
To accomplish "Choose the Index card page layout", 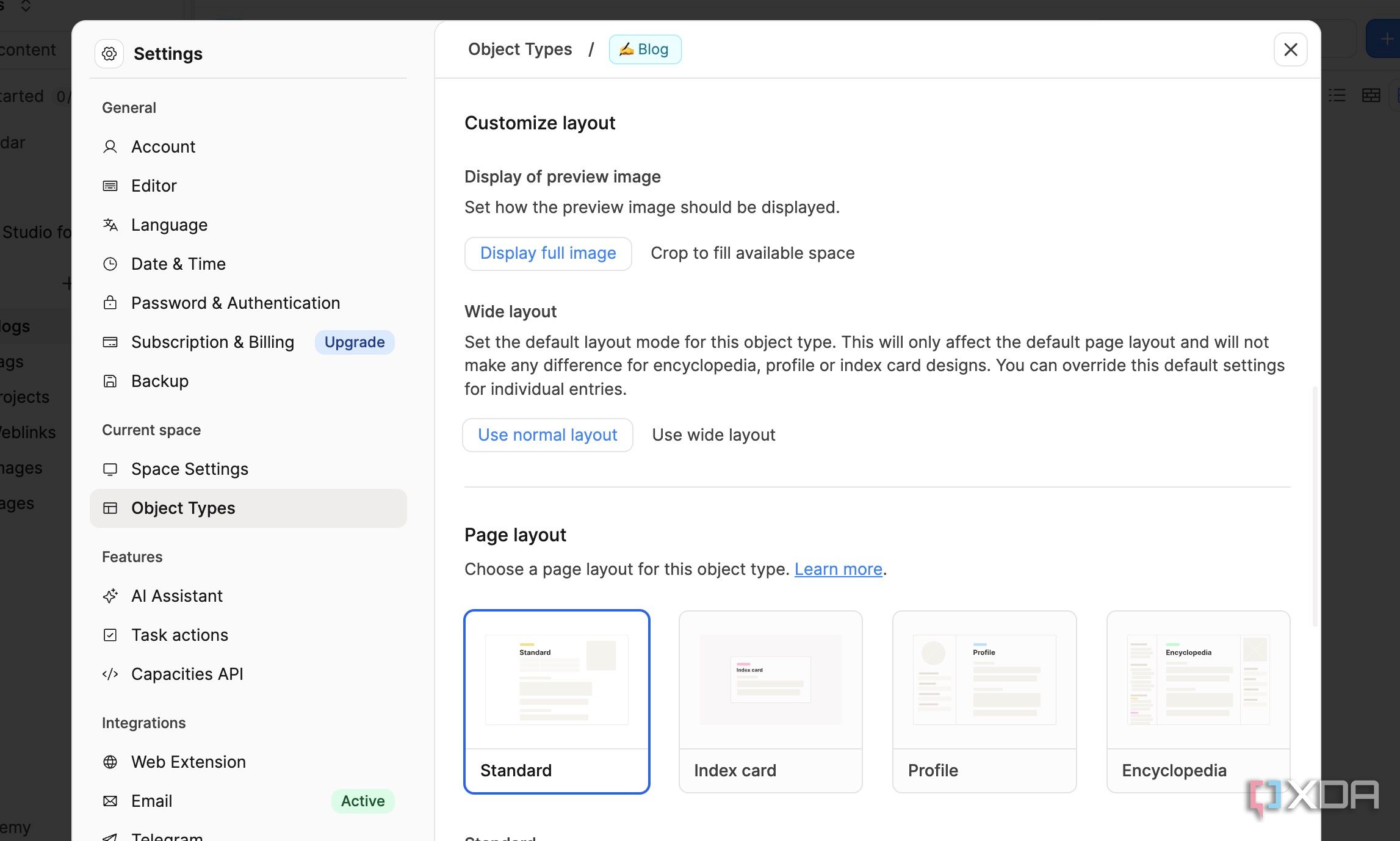I will click(x=770, y=701).
